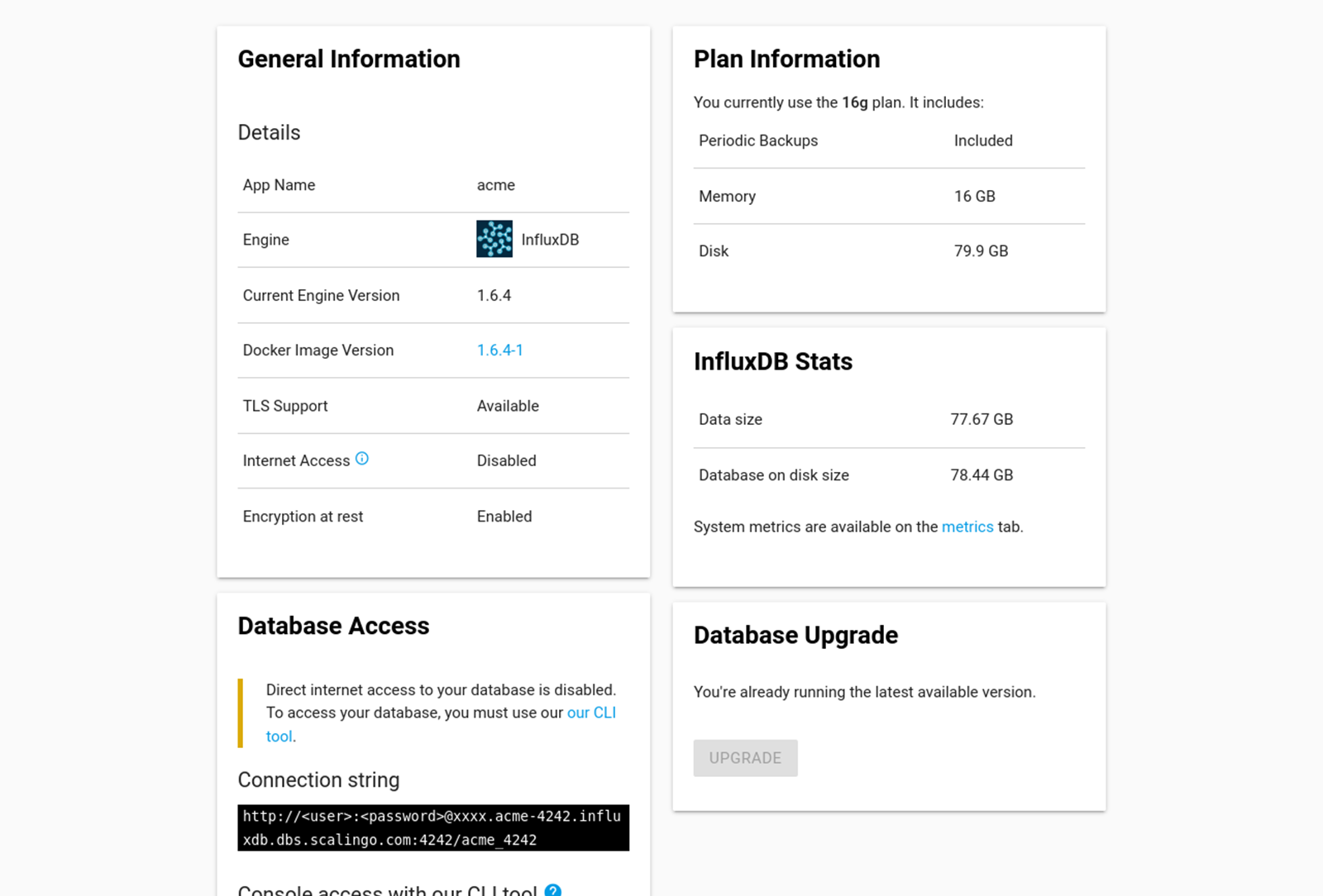Click the Database Upgrade heading
The width and height of the screenshot is (1323, 896).
click(x=795, y=636)
